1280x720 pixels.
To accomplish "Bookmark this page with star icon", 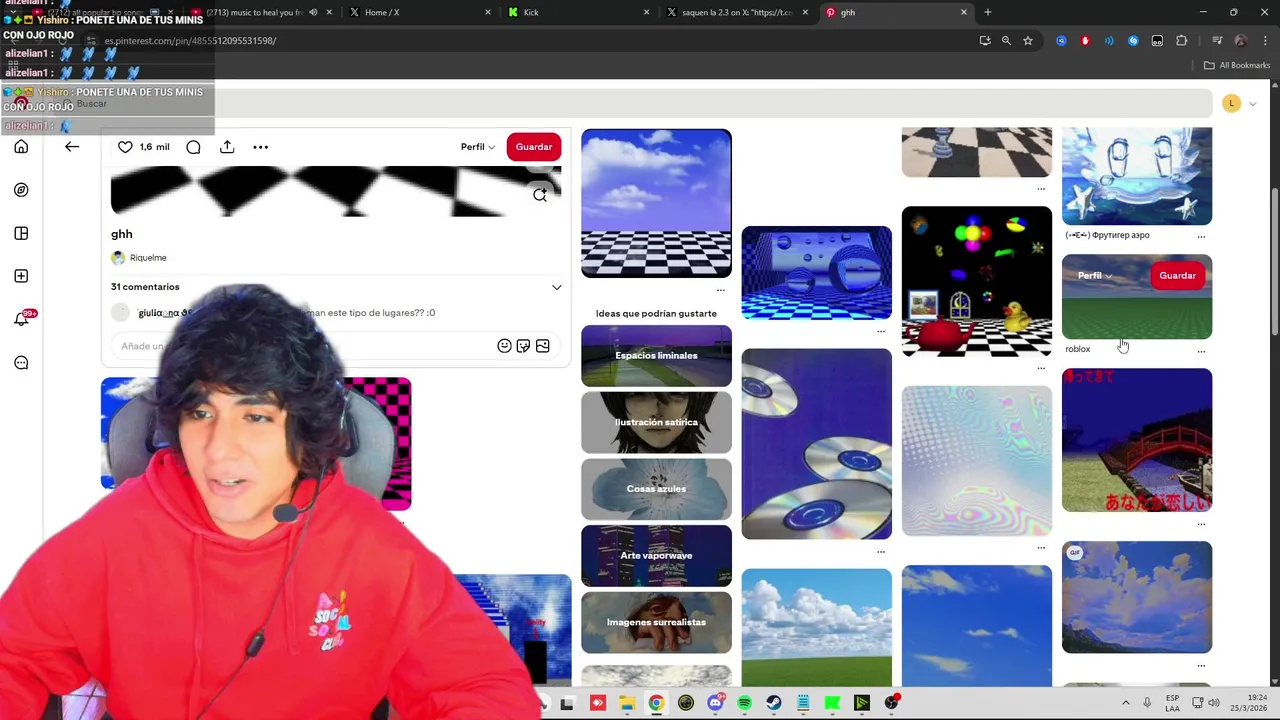I will [1027, 41].
